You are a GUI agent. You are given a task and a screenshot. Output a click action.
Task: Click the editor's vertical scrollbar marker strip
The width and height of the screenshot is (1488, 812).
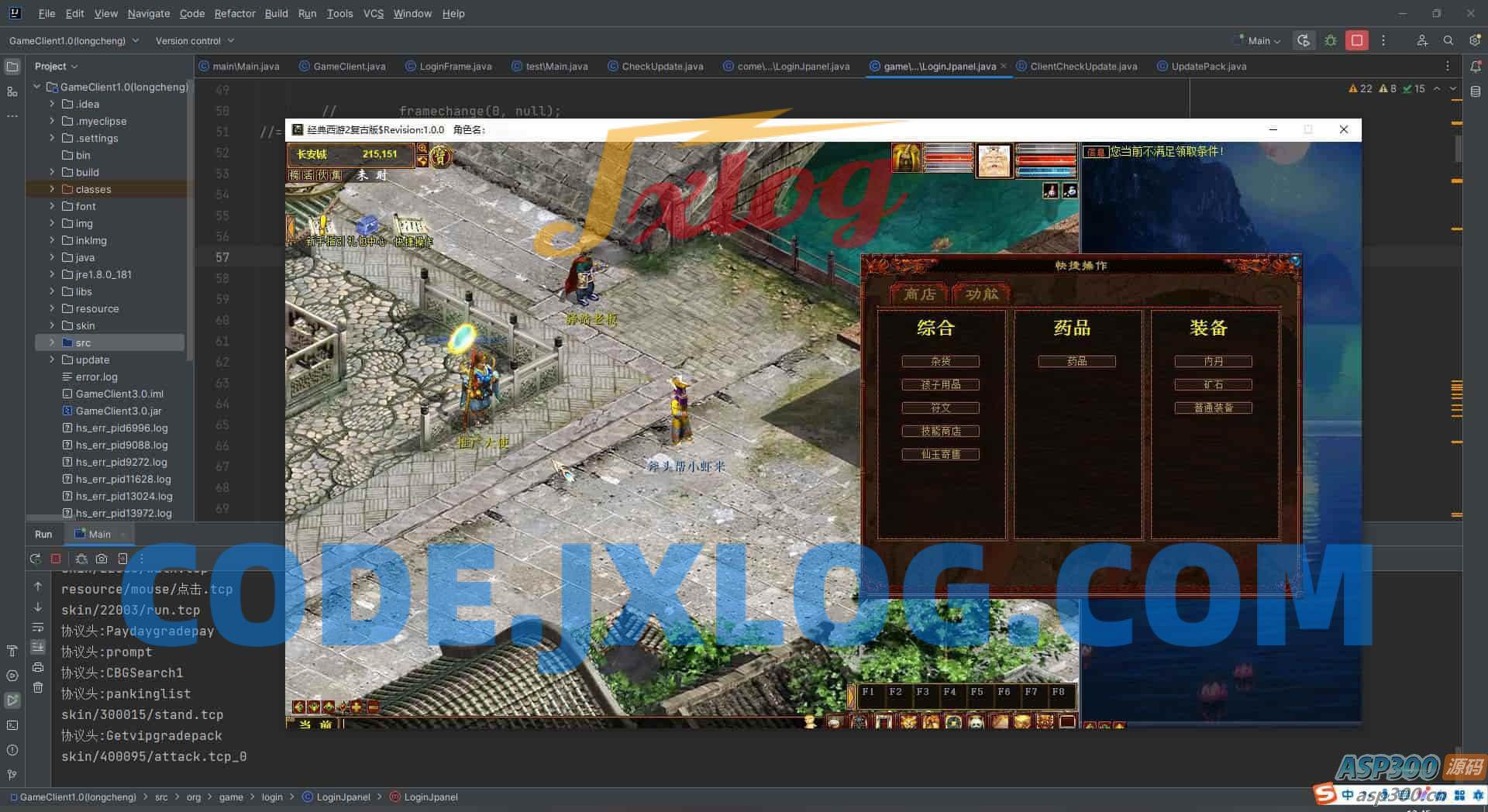pyautogui.click(x=1456, y=310)
